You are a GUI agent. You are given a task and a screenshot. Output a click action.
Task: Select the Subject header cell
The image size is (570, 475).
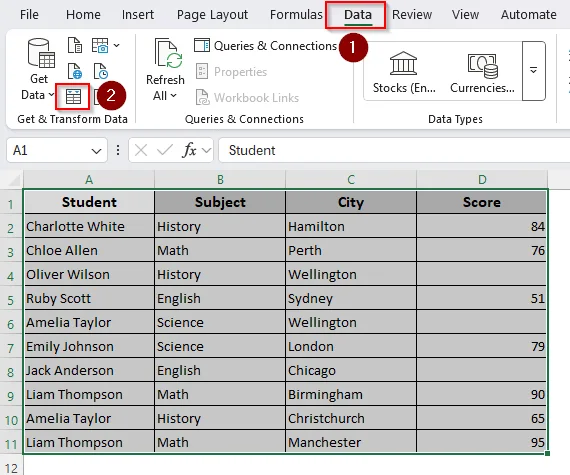(220, 202)
